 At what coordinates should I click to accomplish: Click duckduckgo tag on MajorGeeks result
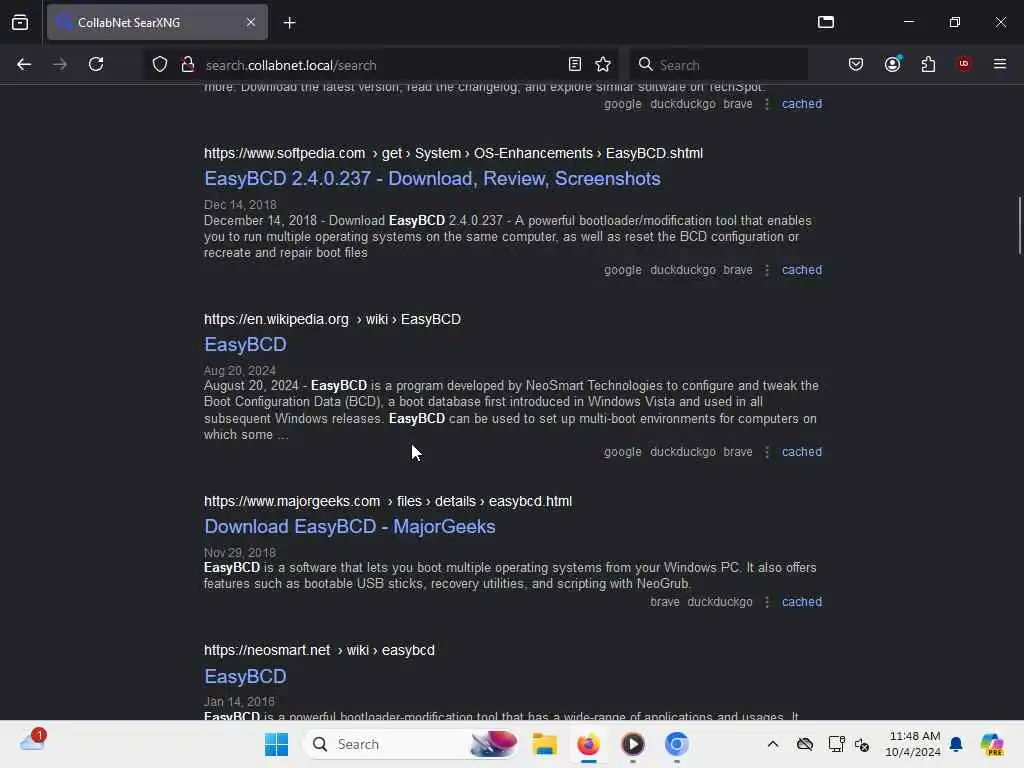(x=720, y=602)
